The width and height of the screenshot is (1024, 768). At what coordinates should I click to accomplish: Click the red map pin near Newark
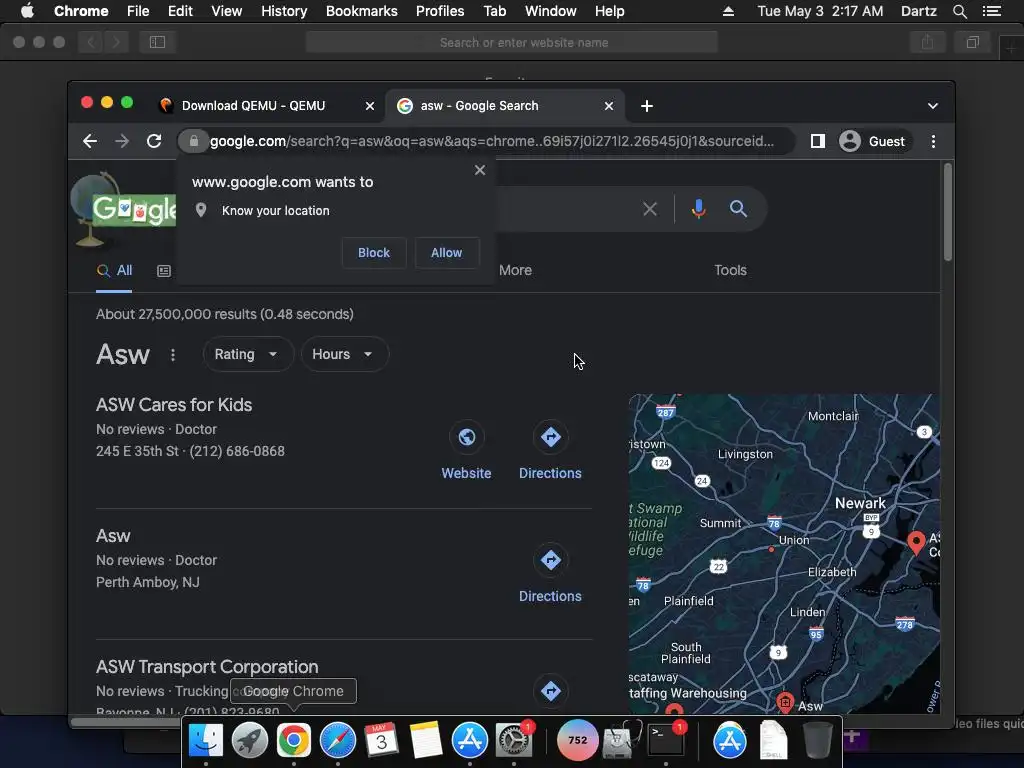click(x=916, y=543)
